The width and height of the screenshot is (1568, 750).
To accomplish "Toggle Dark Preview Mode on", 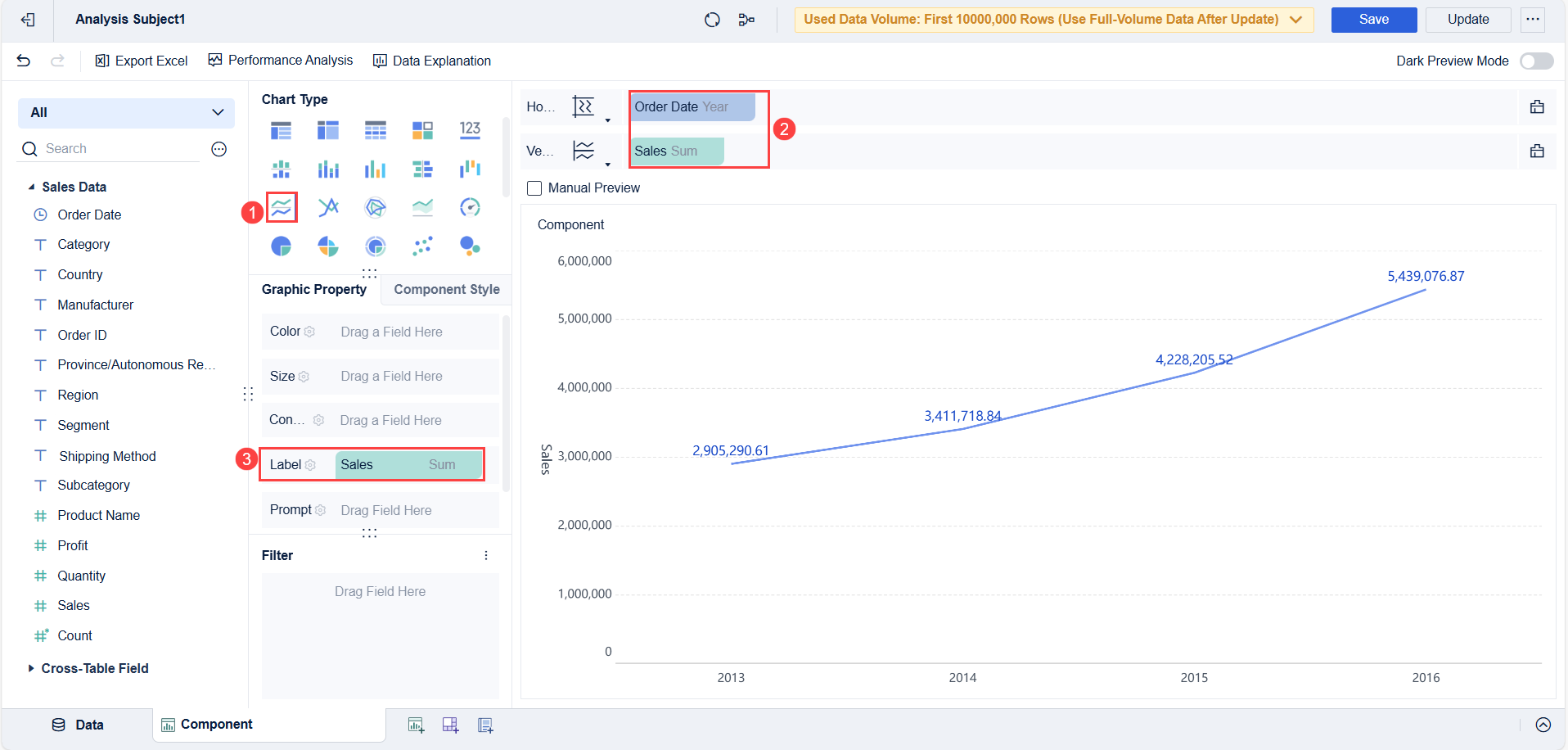I will click(x=1537, y=61).
